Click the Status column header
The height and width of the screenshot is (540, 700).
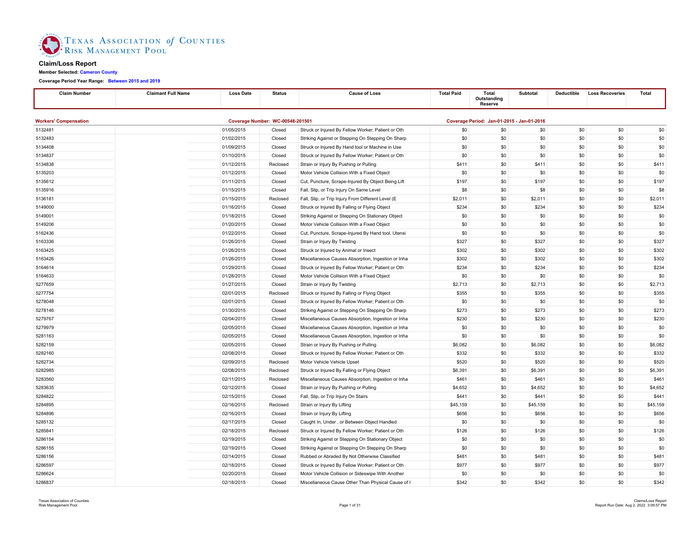(279, 93)
